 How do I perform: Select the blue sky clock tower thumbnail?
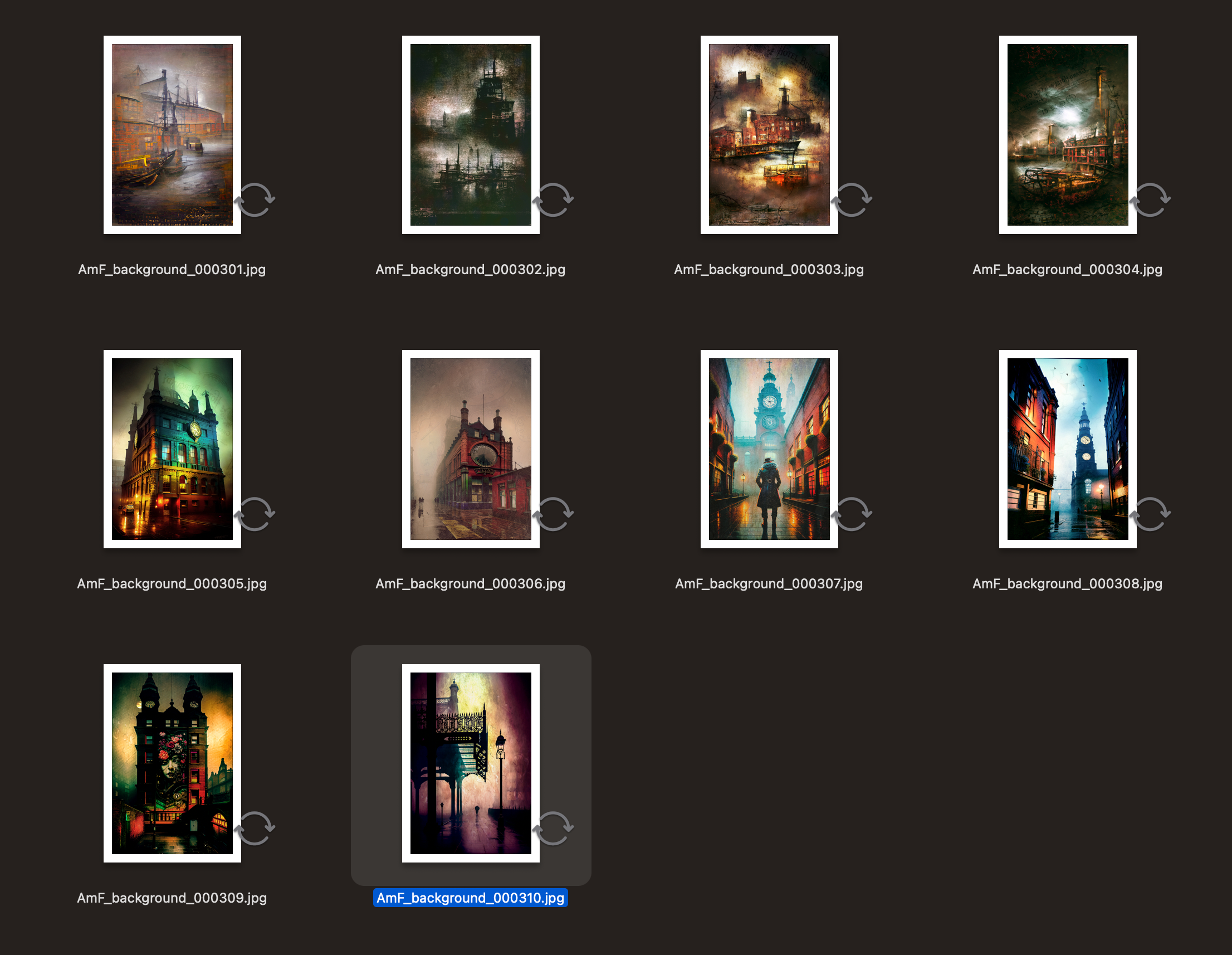[1067, 449]
